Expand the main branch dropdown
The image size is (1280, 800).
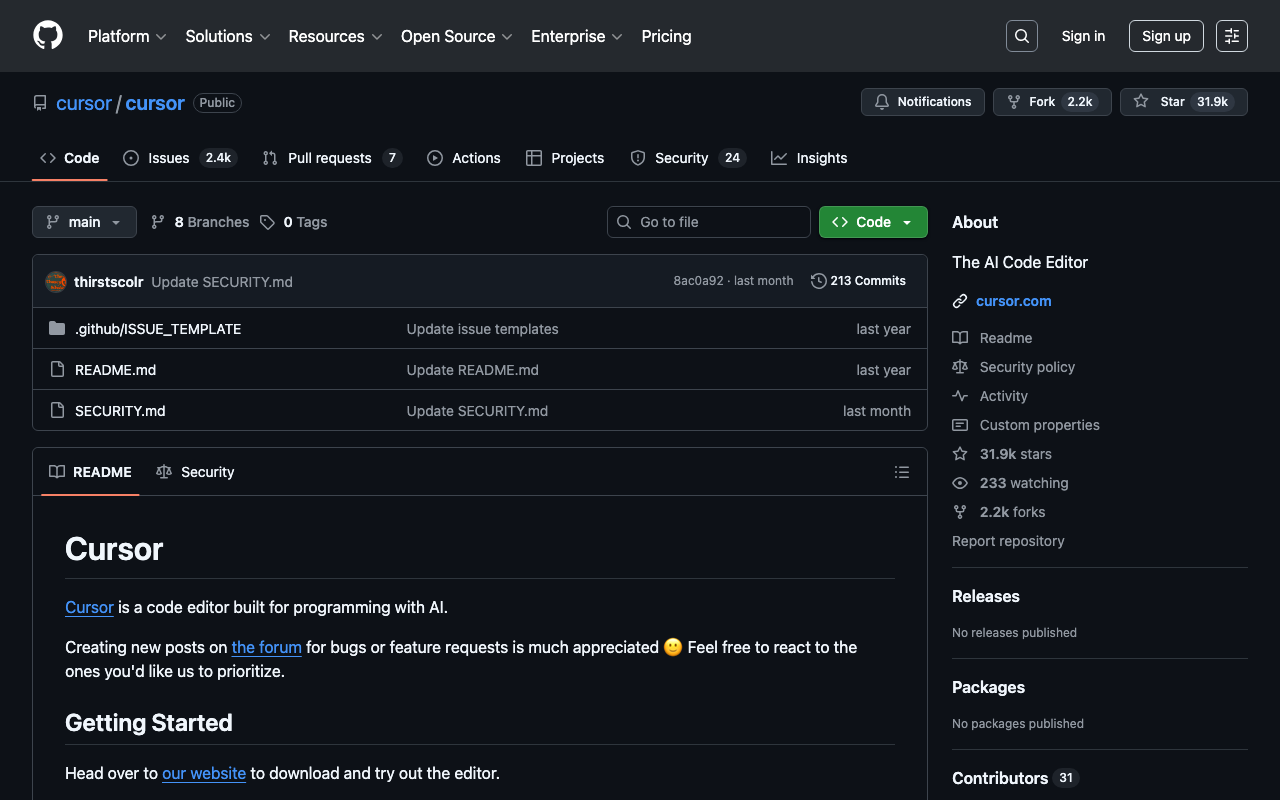click(84, 222)
